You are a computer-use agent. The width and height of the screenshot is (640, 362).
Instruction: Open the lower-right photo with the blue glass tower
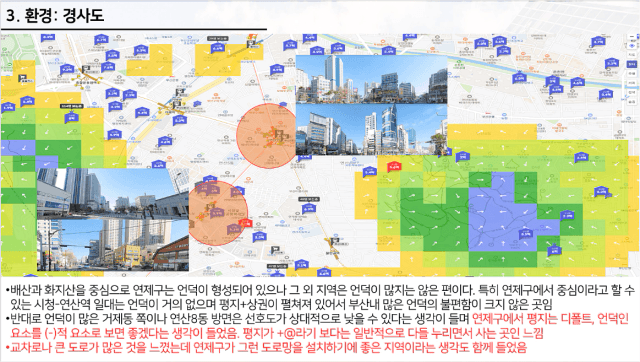coord(371,130)
